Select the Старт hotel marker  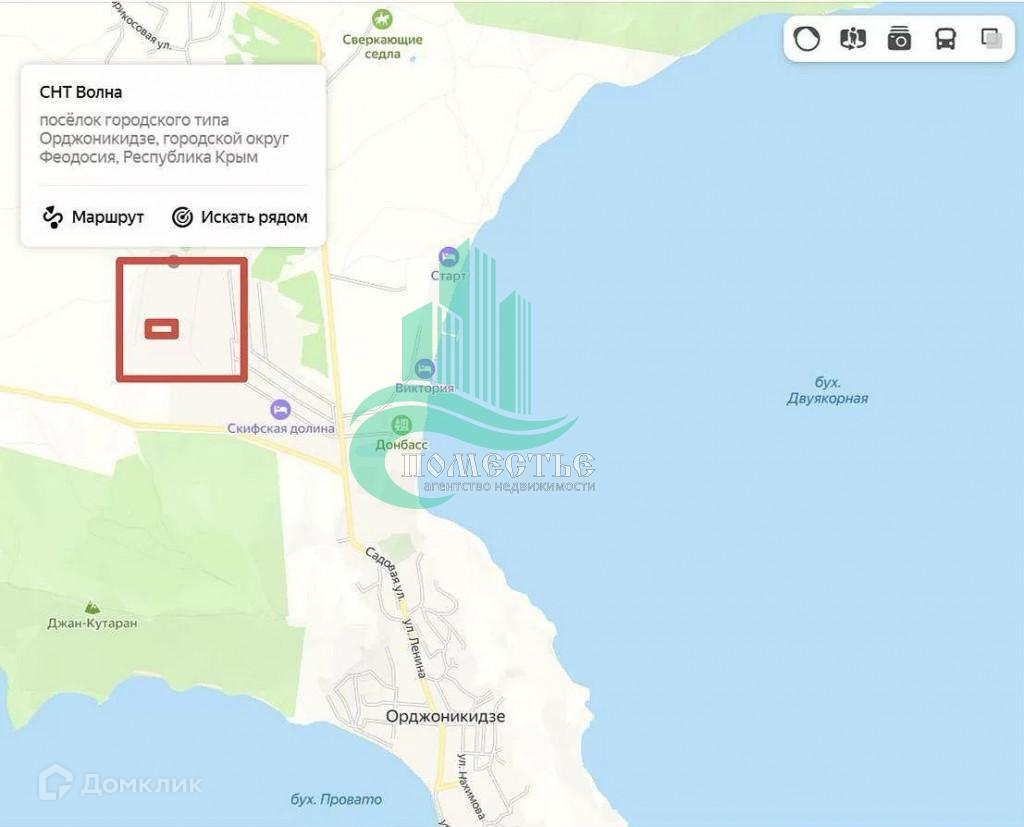(449, 257)
